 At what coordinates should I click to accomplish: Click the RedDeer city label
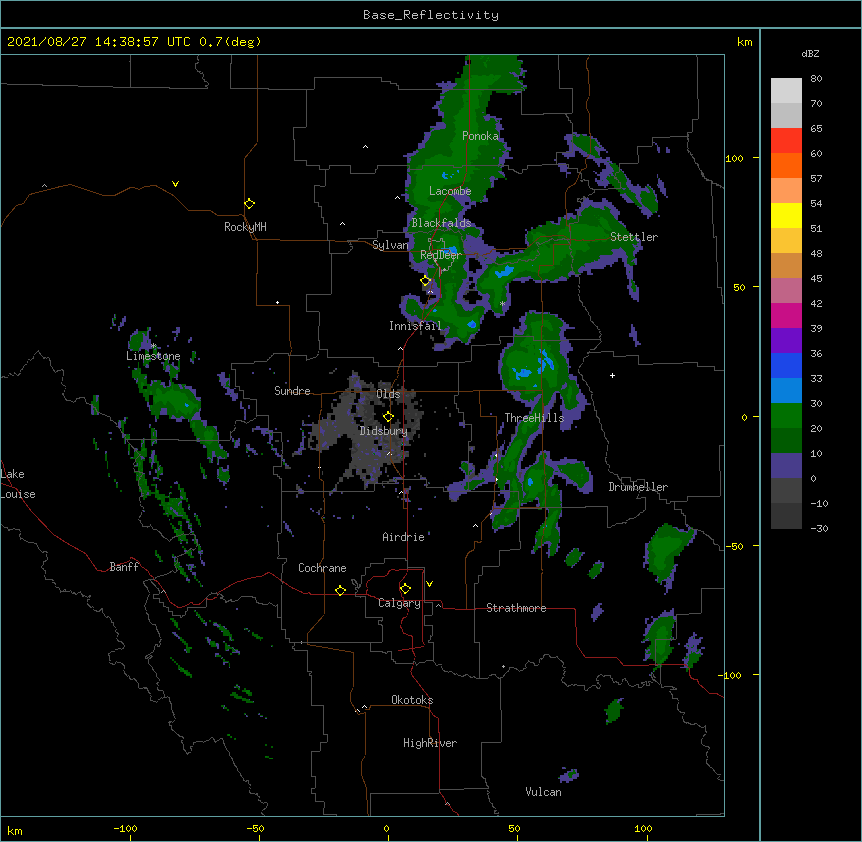tap(441, 255)
